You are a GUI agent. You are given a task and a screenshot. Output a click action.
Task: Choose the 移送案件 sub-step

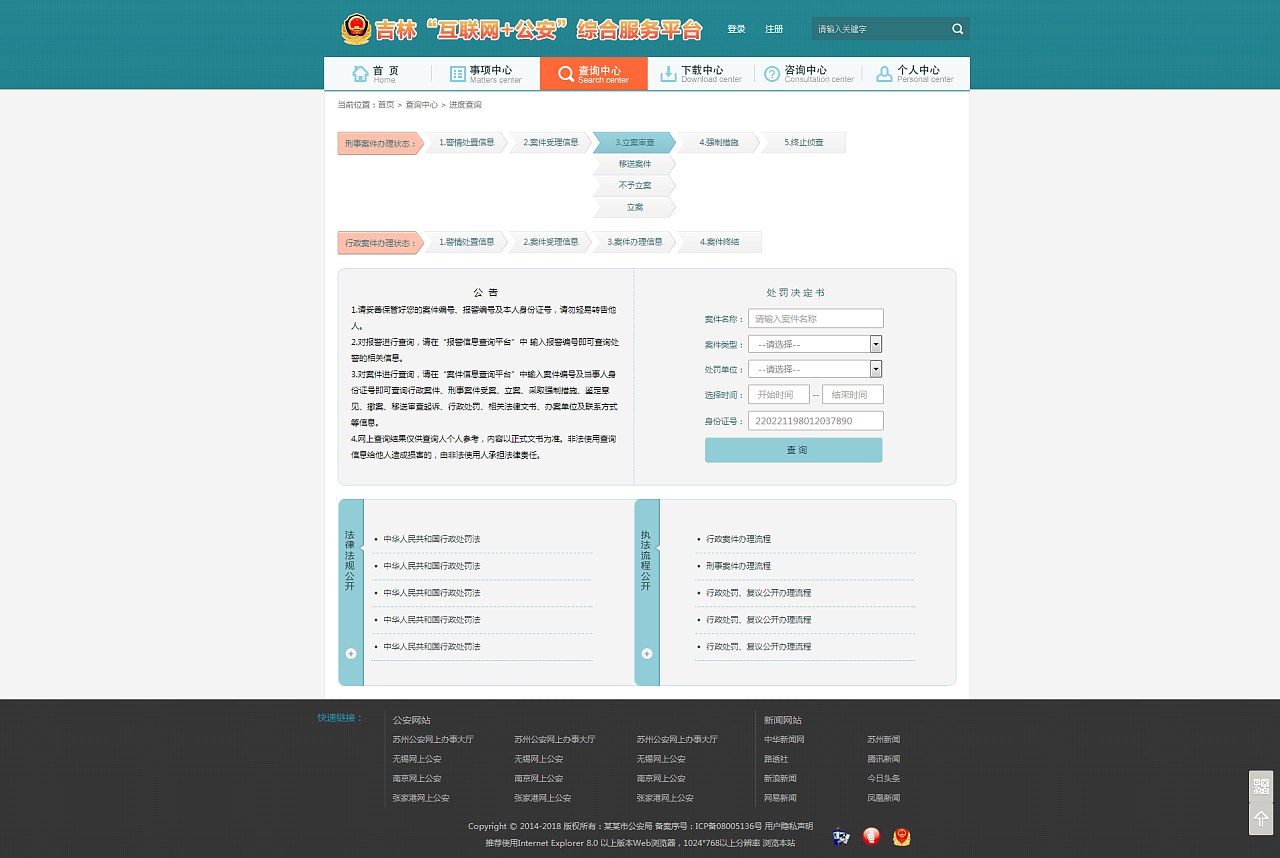coord(634,164)
